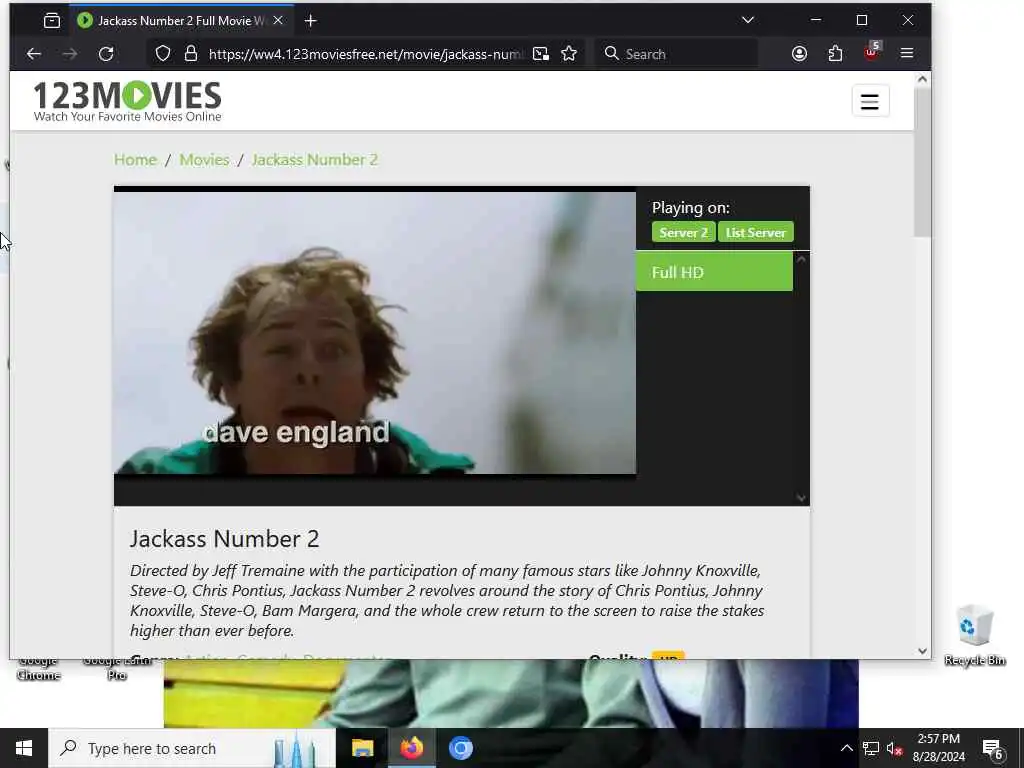This screenshot has width=1024, height=768.
Task: Open Firefox account icon
Action: pyautogui.click(x=799, y=54)
